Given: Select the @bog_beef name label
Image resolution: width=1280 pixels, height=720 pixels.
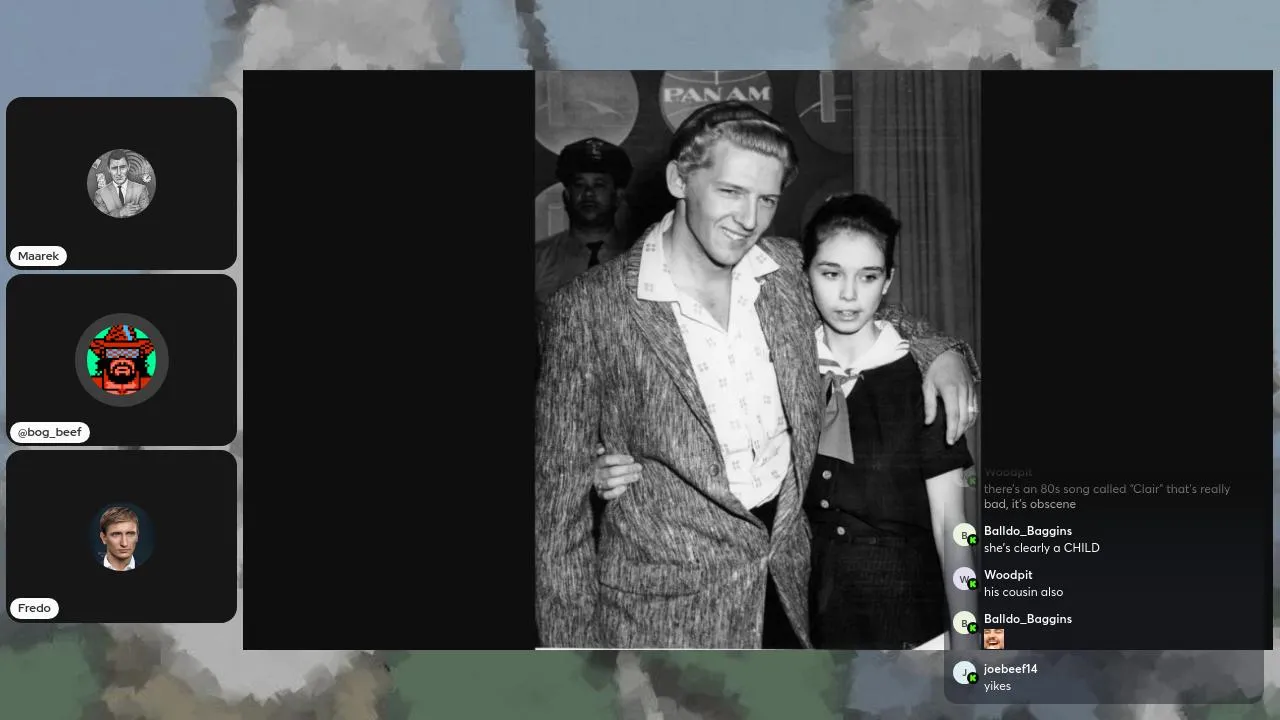Looking at the screenshot, I should (x=50, y=432).
